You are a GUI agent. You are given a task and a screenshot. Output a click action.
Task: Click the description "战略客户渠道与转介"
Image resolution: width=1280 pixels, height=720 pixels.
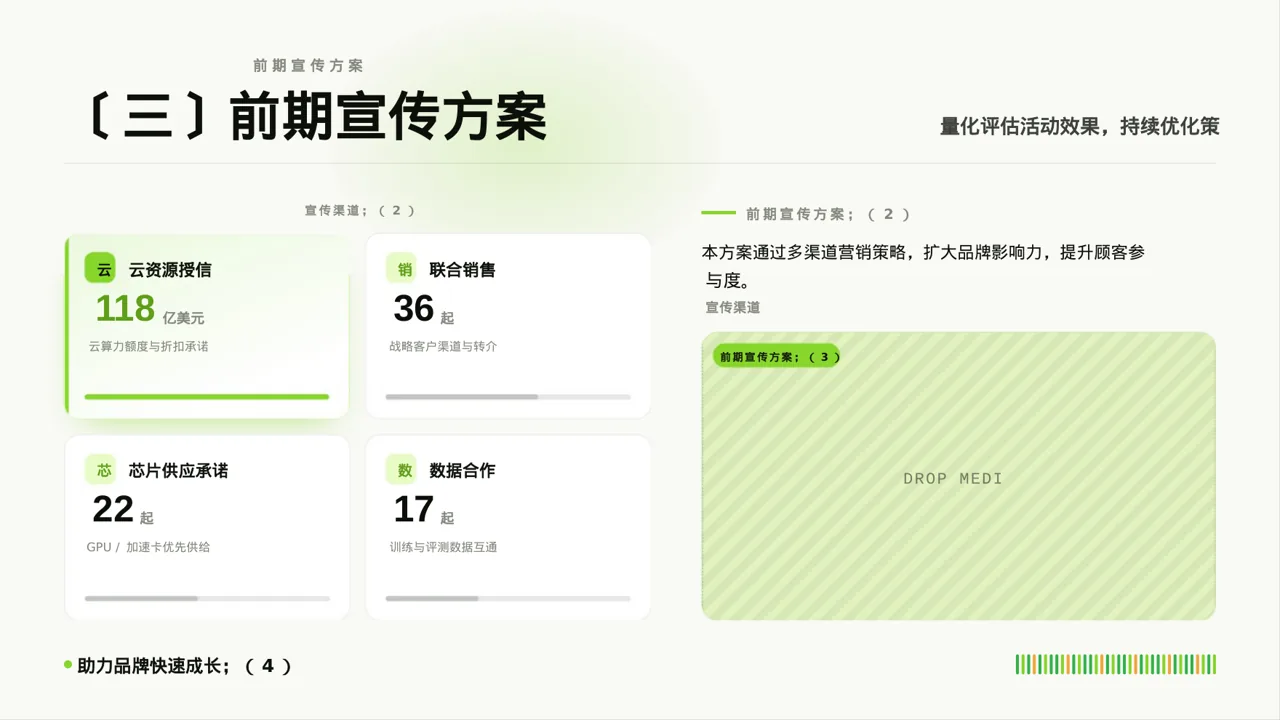point(443,347)
